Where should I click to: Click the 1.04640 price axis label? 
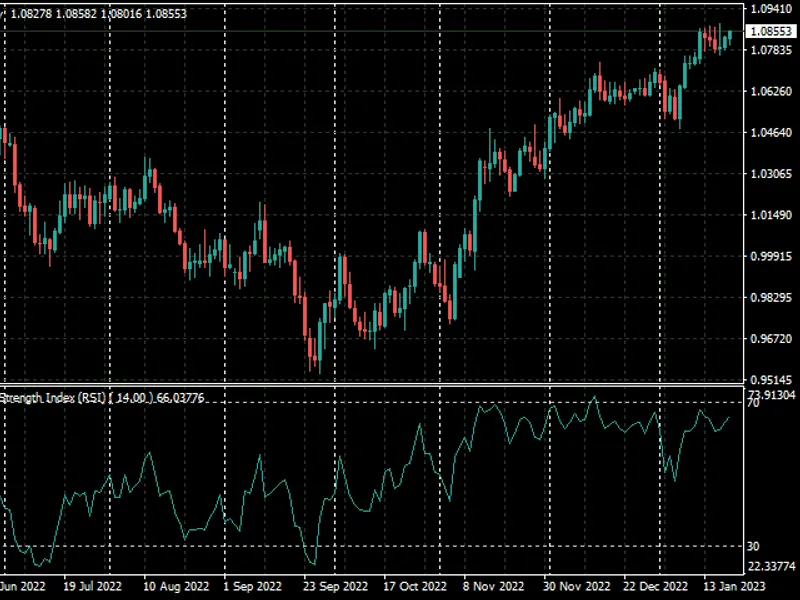(771, 133)
